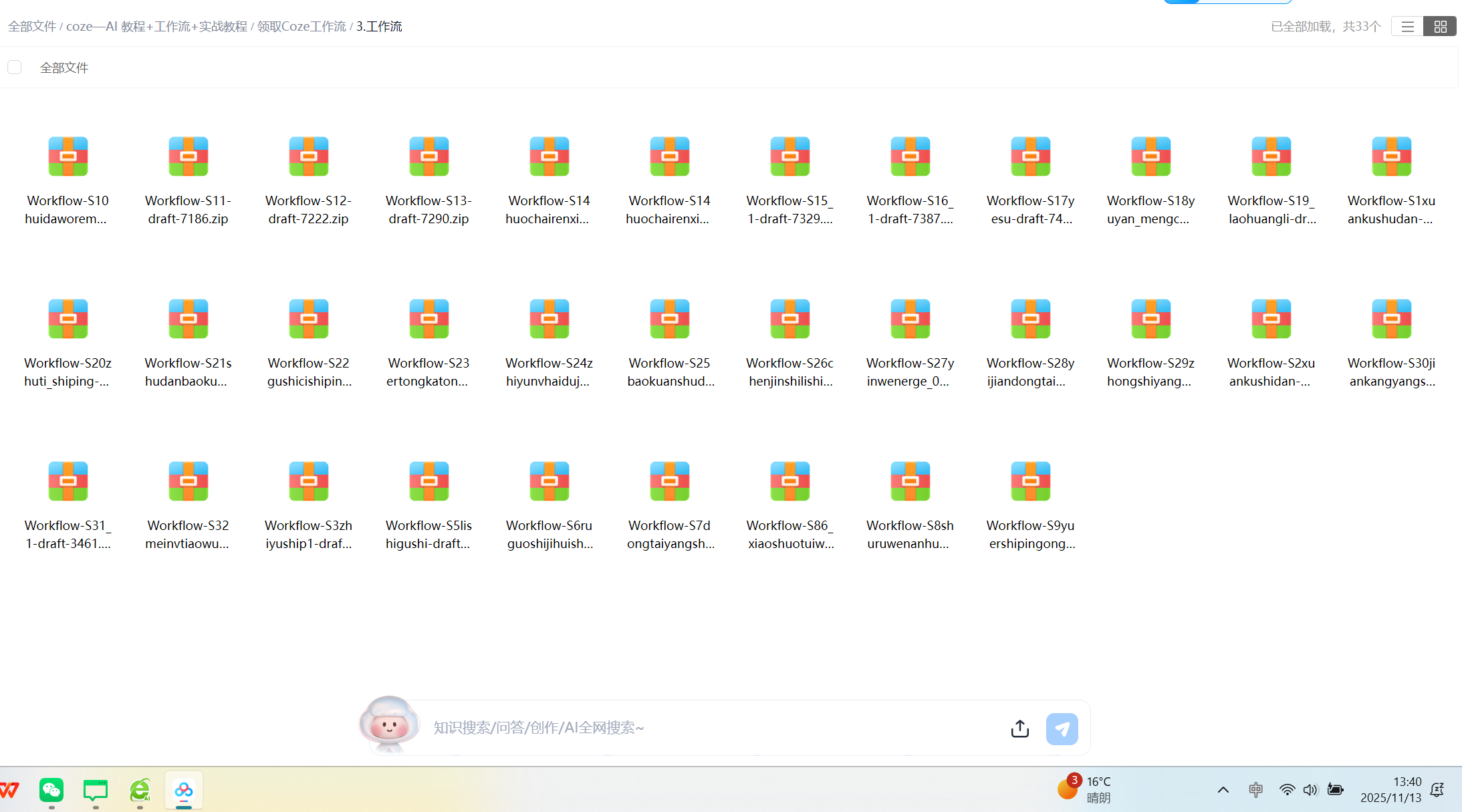Select Workflow-S11-draft-7186.zip file
This screenshot has height=812, width=1462.
tap(188, 157)
